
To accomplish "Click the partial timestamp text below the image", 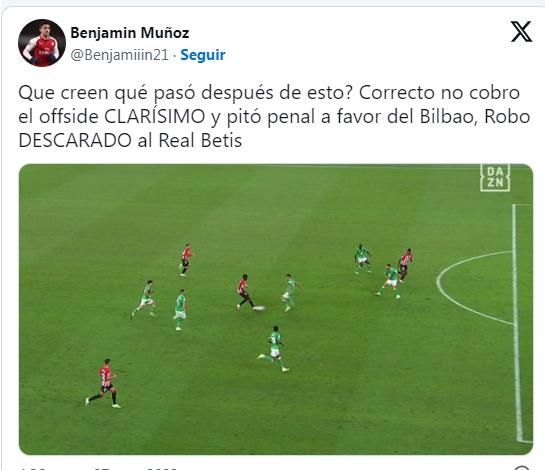I will pos(99,468).
